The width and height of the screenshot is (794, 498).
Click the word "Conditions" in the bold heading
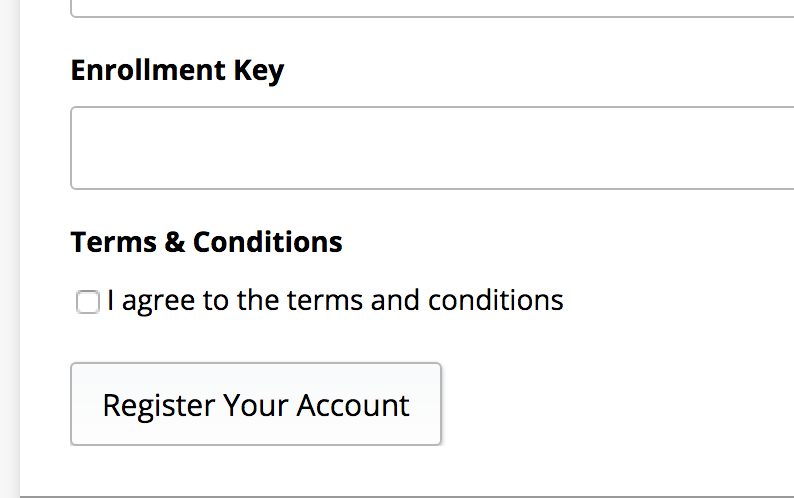coord(268,242)
